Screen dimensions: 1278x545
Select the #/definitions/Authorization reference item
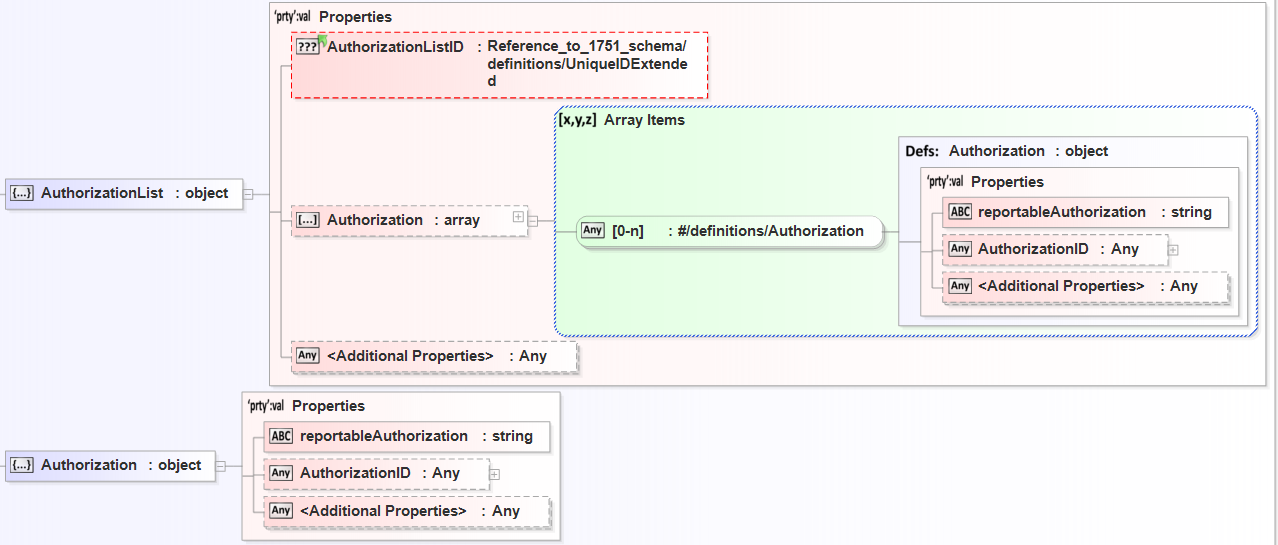(765, 231)
